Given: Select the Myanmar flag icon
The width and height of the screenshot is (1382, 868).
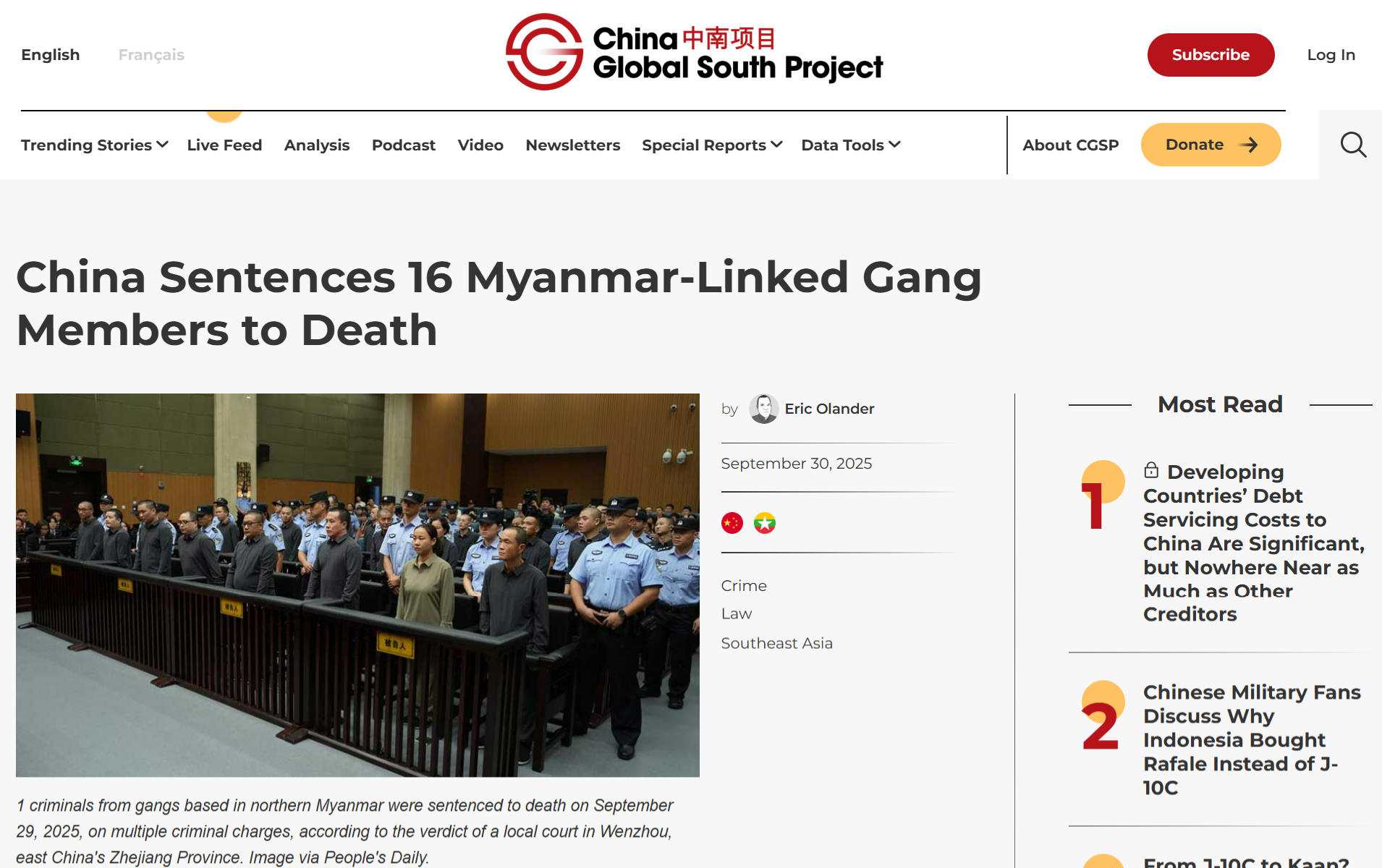Looking at the screenshot, I should pos(765,522).
